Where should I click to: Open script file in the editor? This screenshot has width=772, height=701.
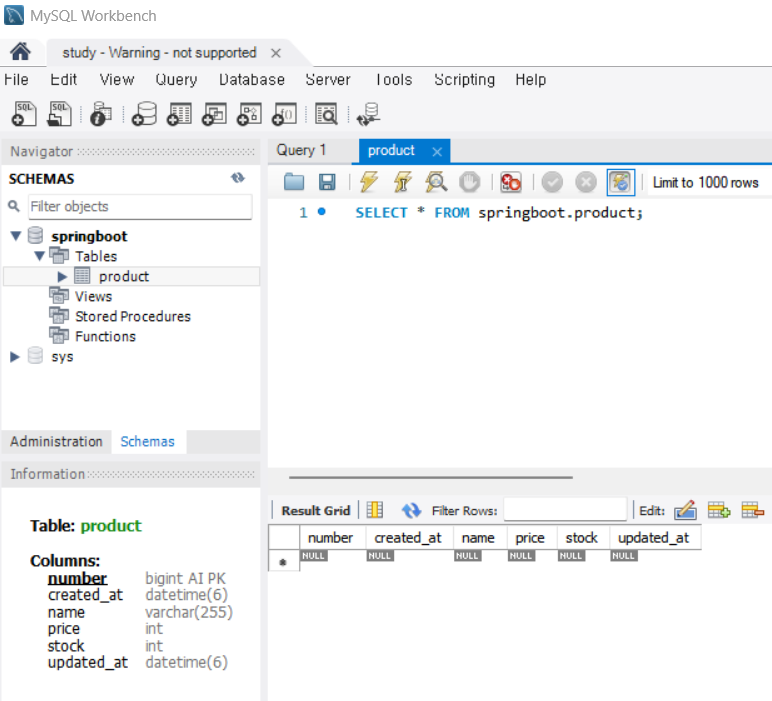click(x=294, y=182)
